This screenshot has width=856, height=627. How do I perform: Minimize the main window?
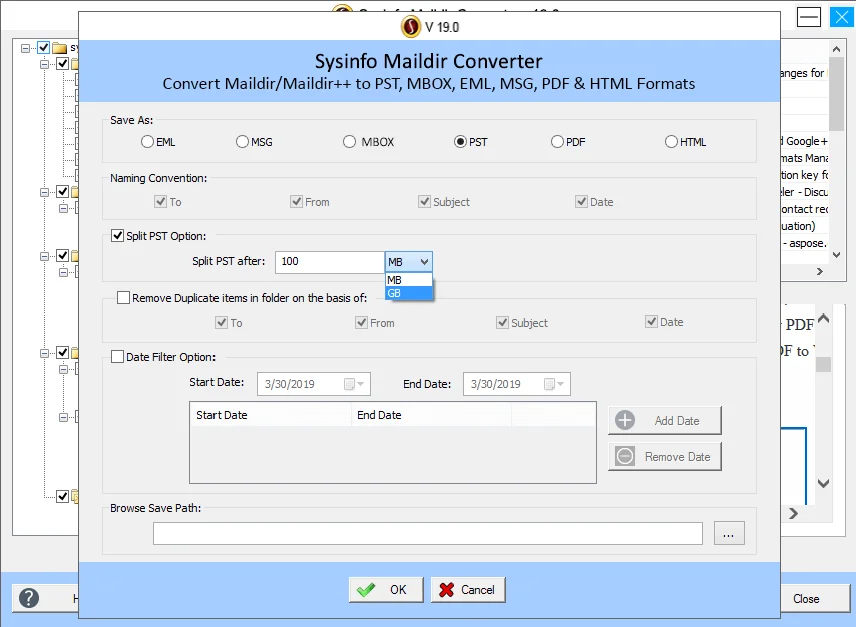809,17
